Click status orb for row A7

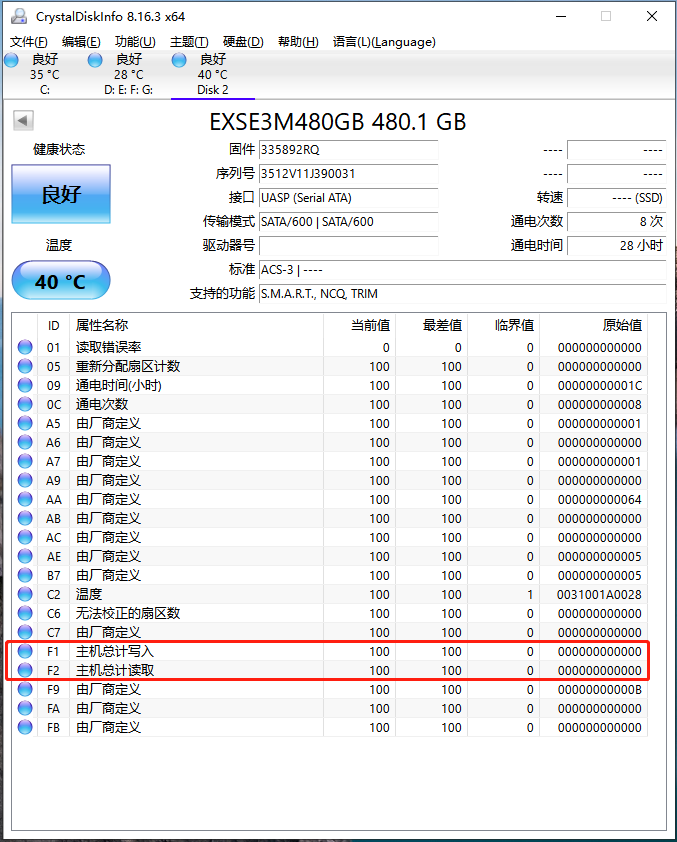[25, 461]
